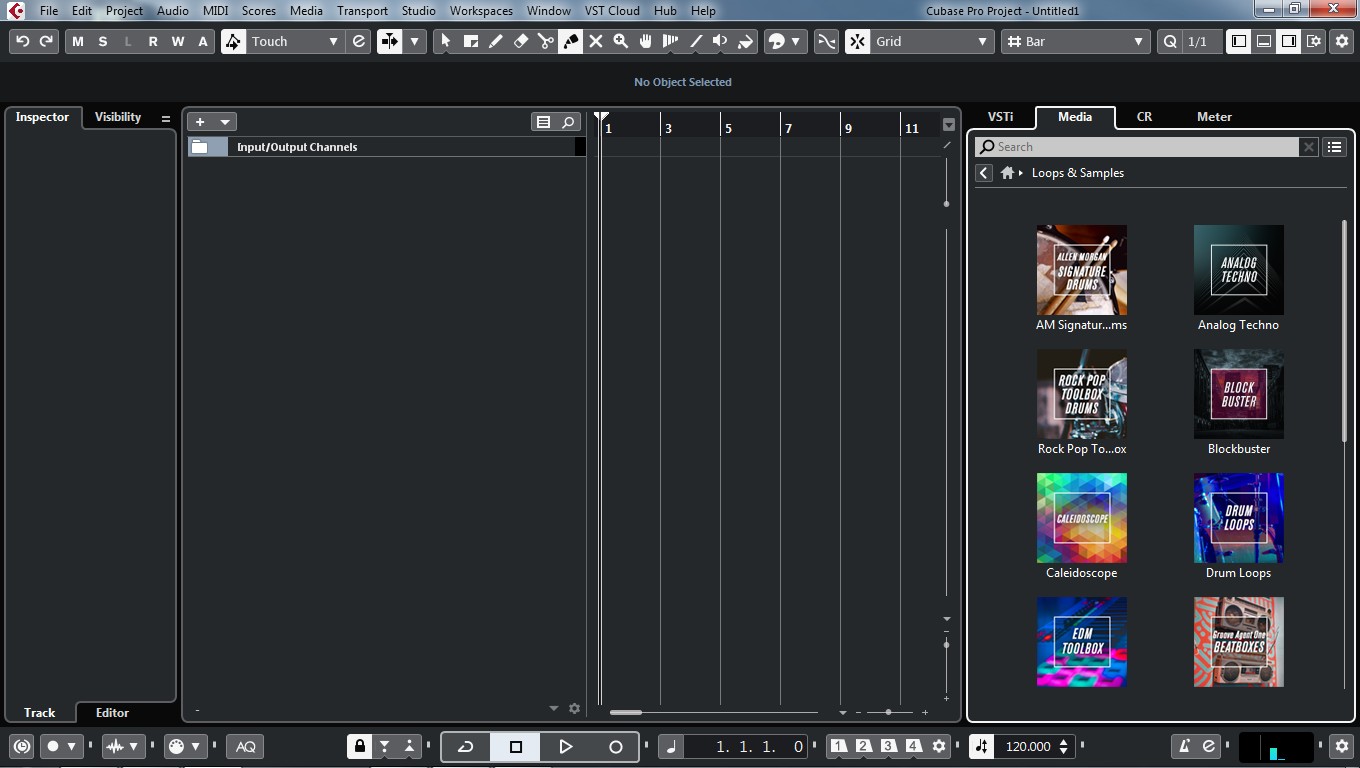Image resolution: width=1360 pixels, height=768 pixels.
Task: Open the Project menu
Action: (x=124, y=11)
